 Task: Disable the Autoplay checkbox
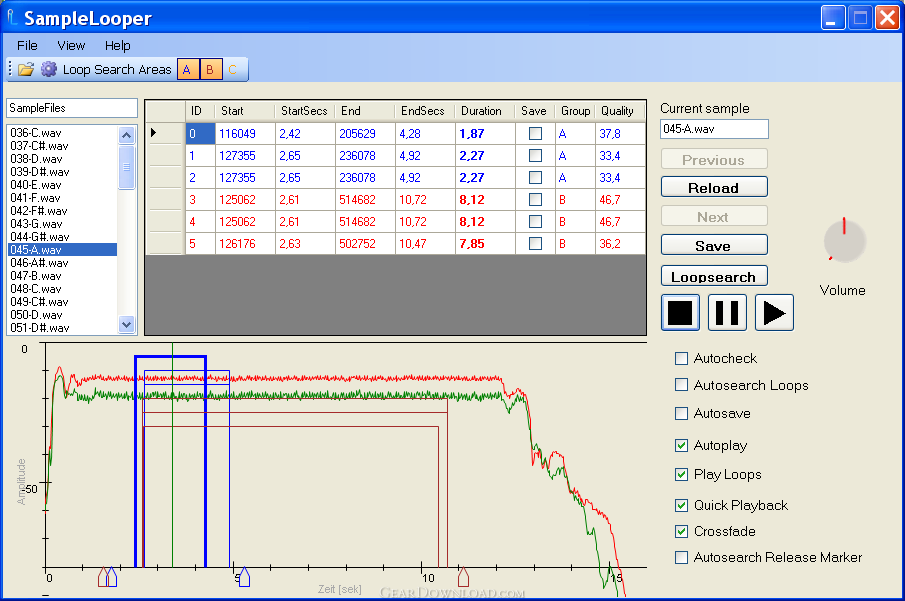[682, 445]
